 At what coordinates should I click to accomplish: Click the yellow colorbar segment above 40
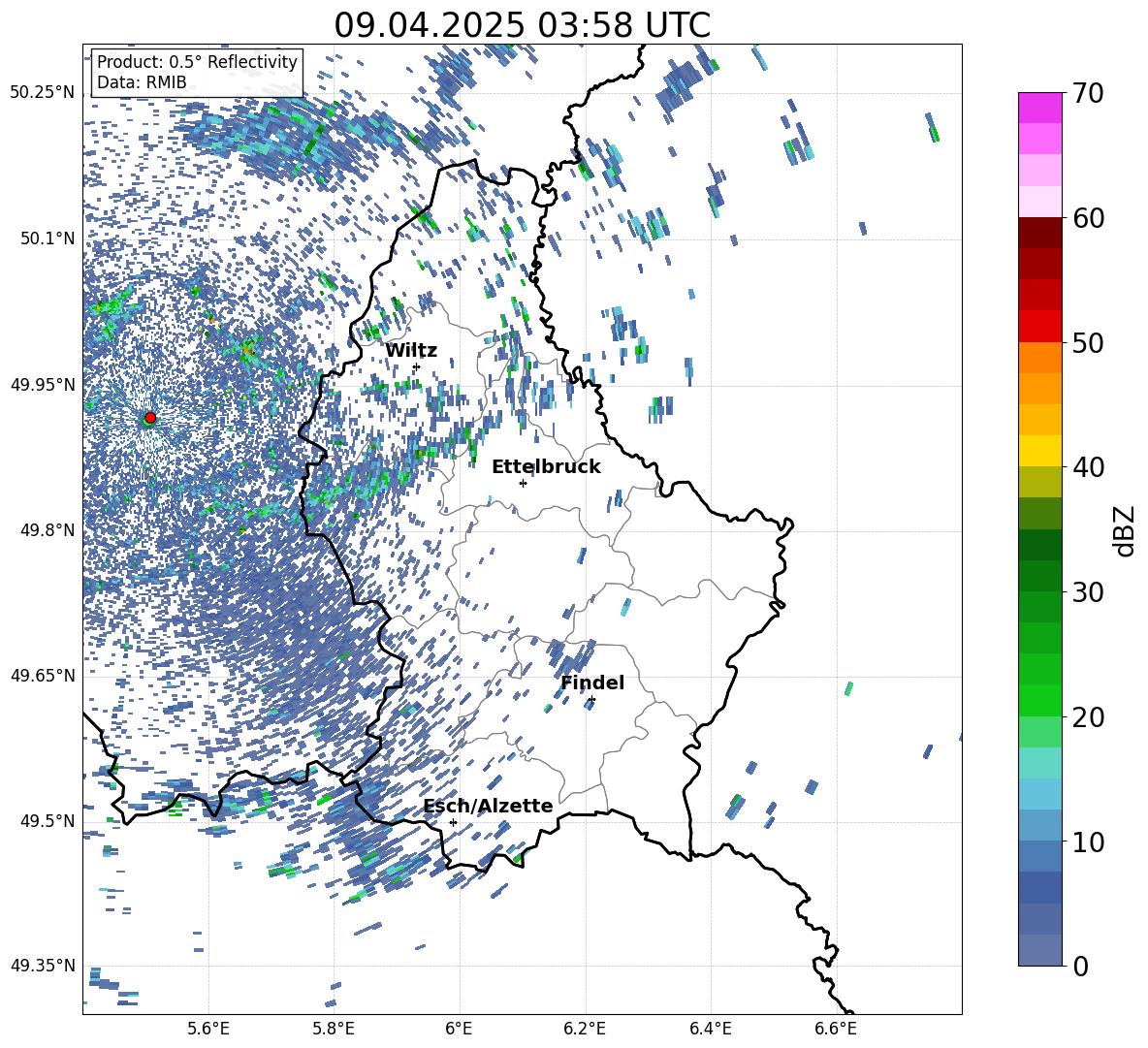click(1039, 451)
